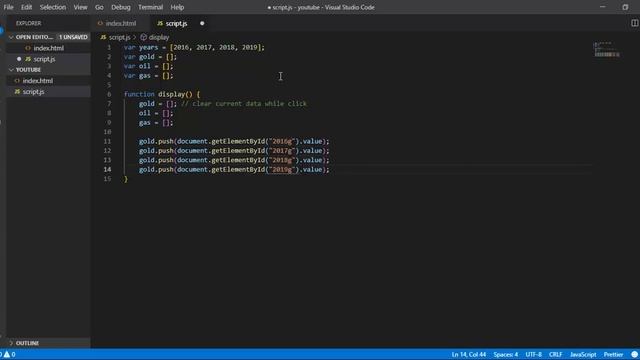The image size is (640, 360).
Task: Click the Prettier status item
Action: (613, 354)
